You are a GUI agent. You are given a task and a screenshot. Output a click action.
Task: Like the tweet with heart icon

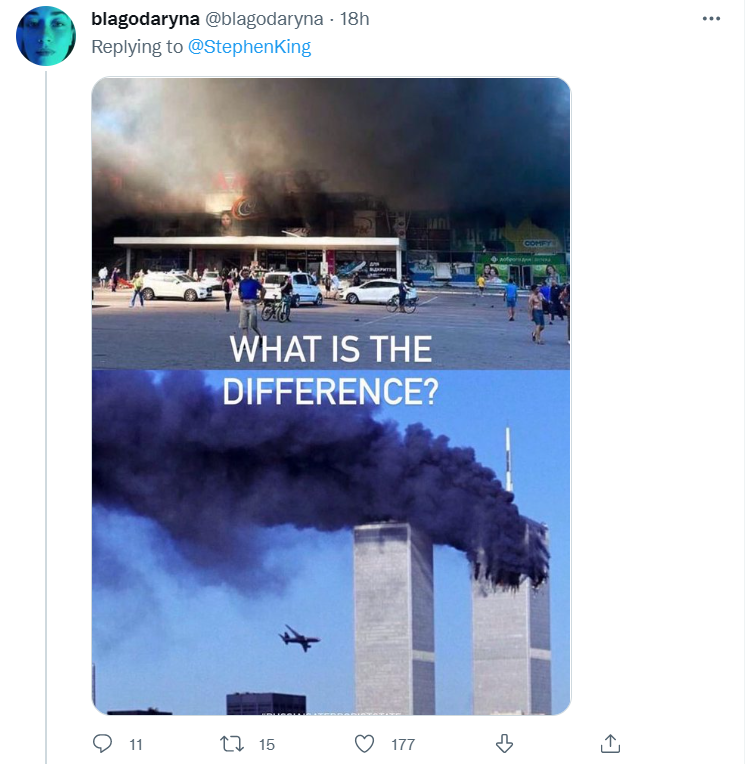[365, 743]
